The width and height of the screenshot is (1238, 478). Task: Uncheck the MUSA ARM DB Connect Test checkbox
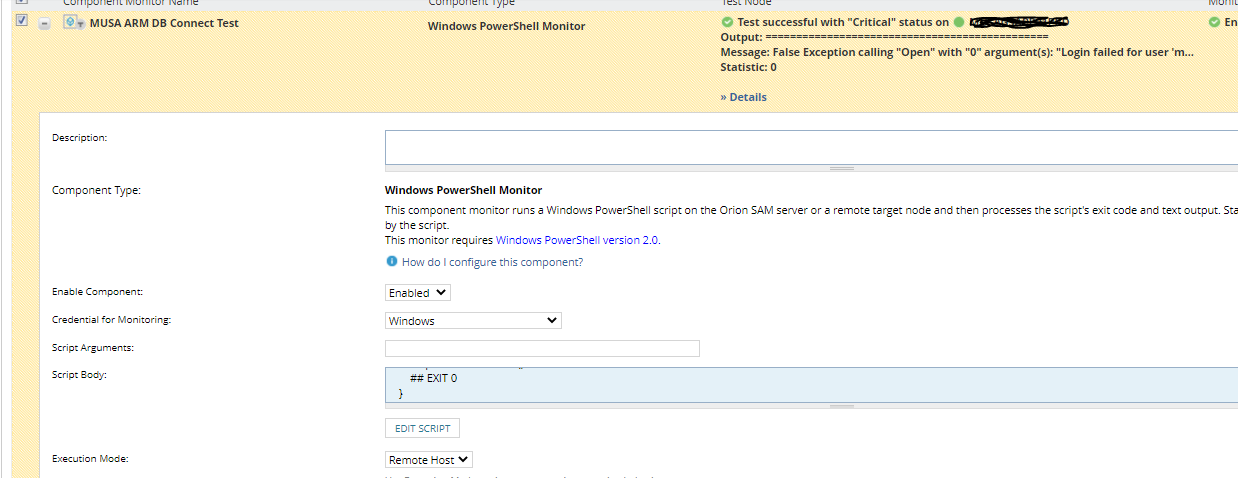coord(22,22)
